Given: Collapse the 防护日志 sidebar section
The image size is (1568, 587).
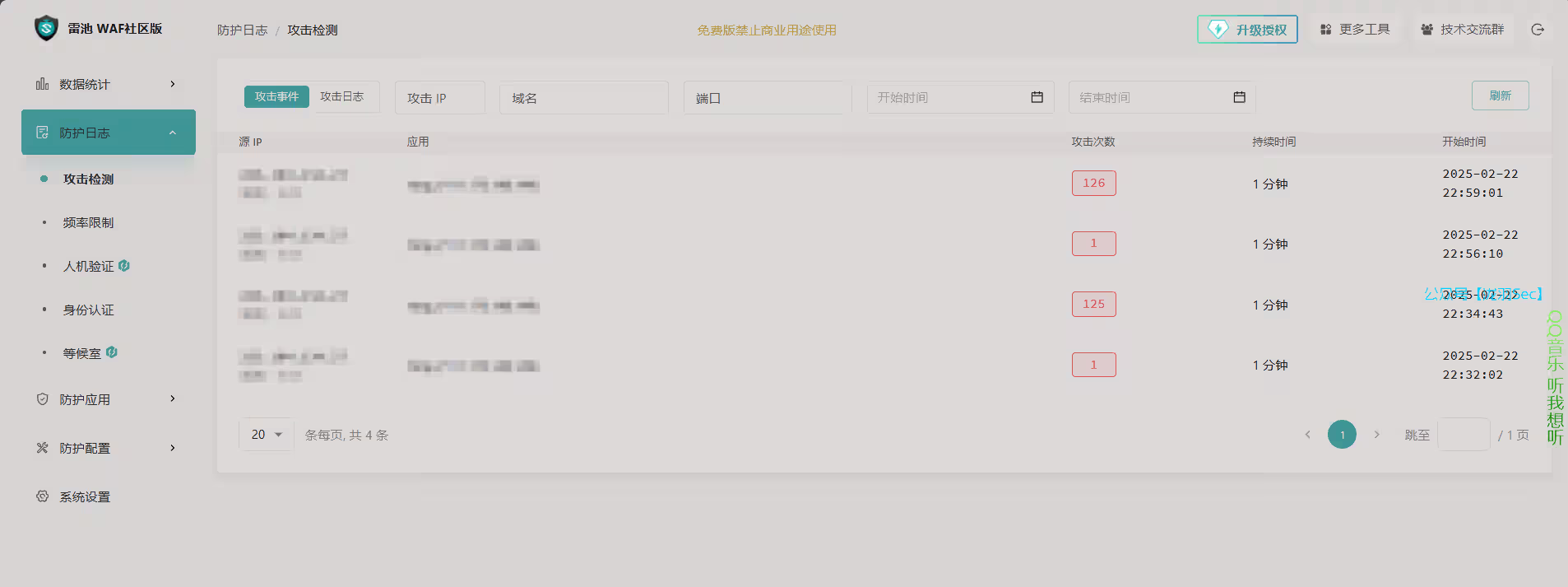Looking at the screenshot, I should pos(172,133).
